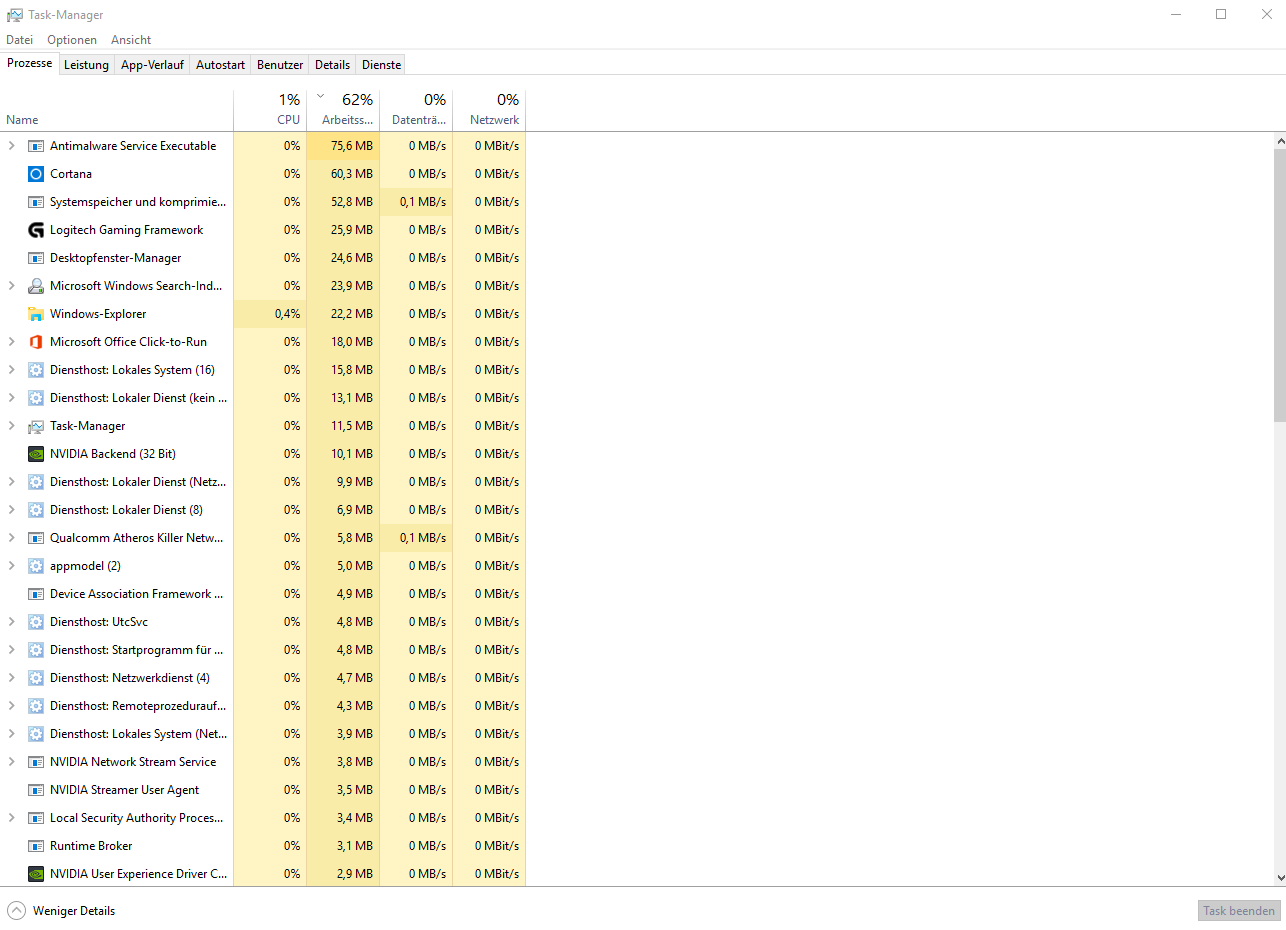1286x930 pixels.
Task: Click the Runtime Broker process icon
Action: pos(36,846)
